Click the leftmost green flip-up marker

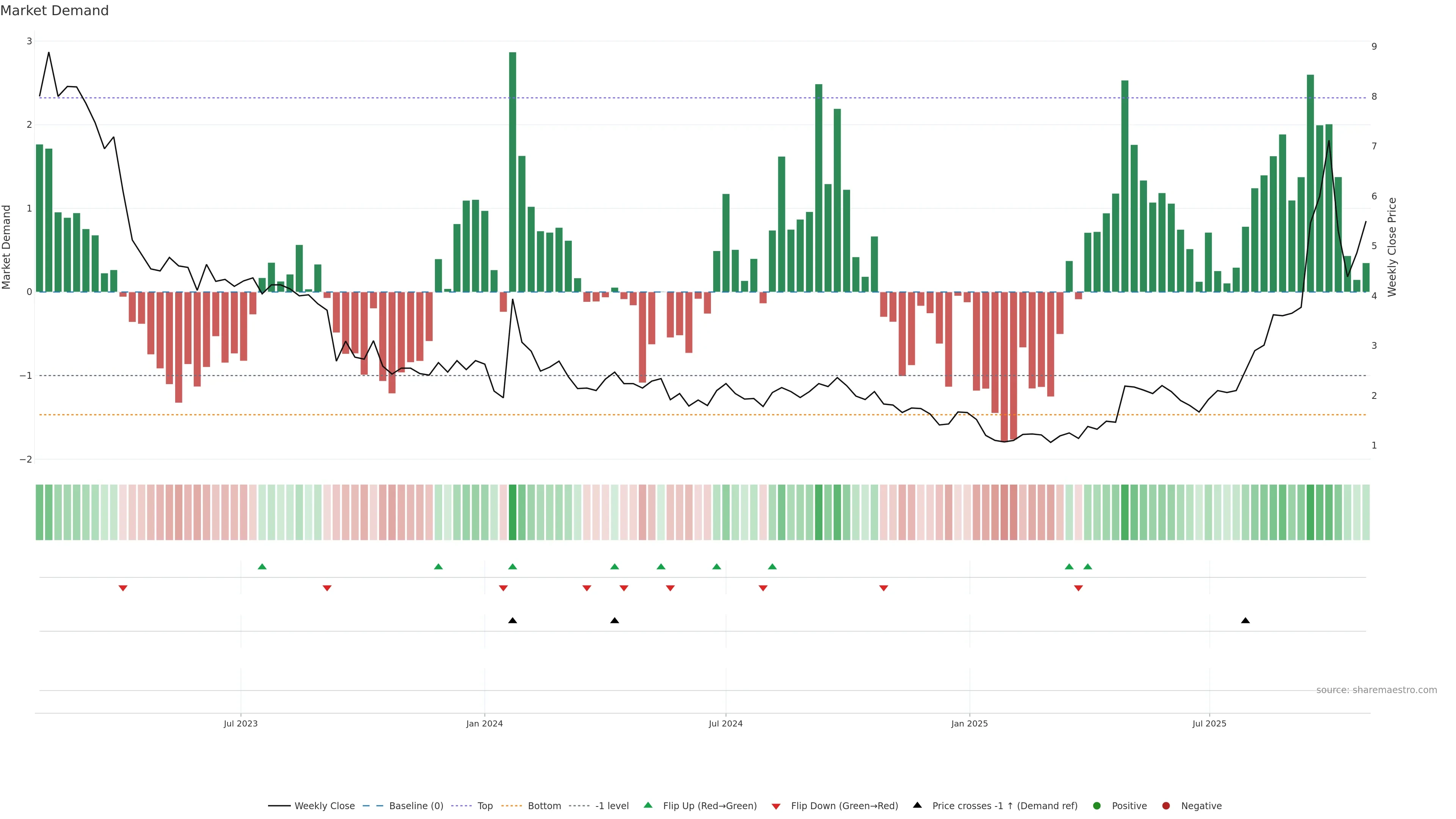[262, 566]
